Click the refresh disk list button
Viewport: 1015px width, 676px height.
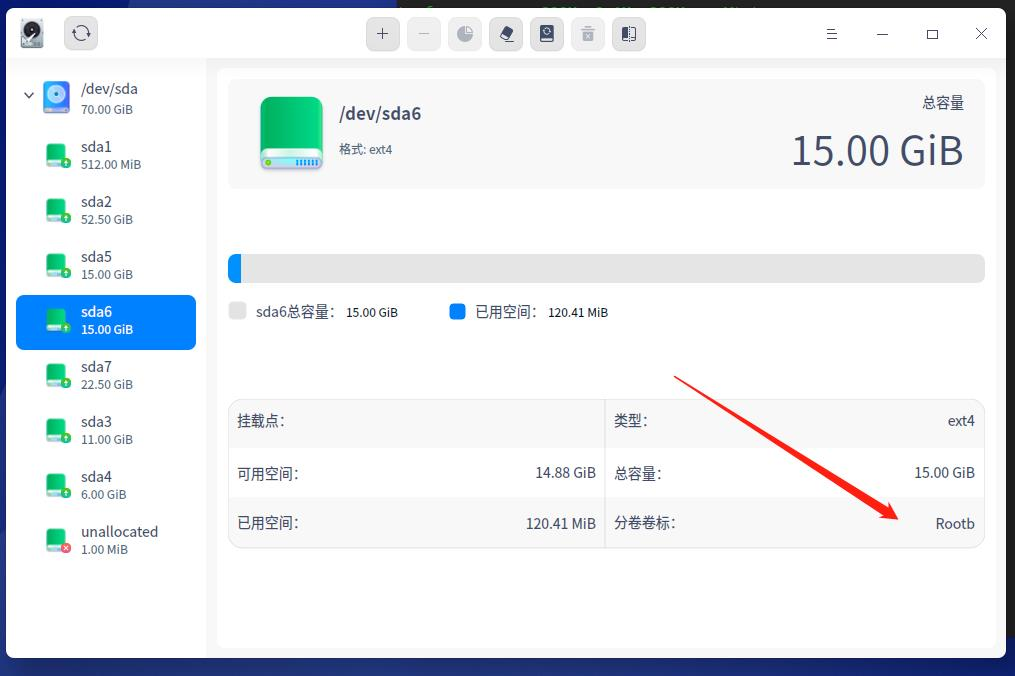tap(81, 34)
